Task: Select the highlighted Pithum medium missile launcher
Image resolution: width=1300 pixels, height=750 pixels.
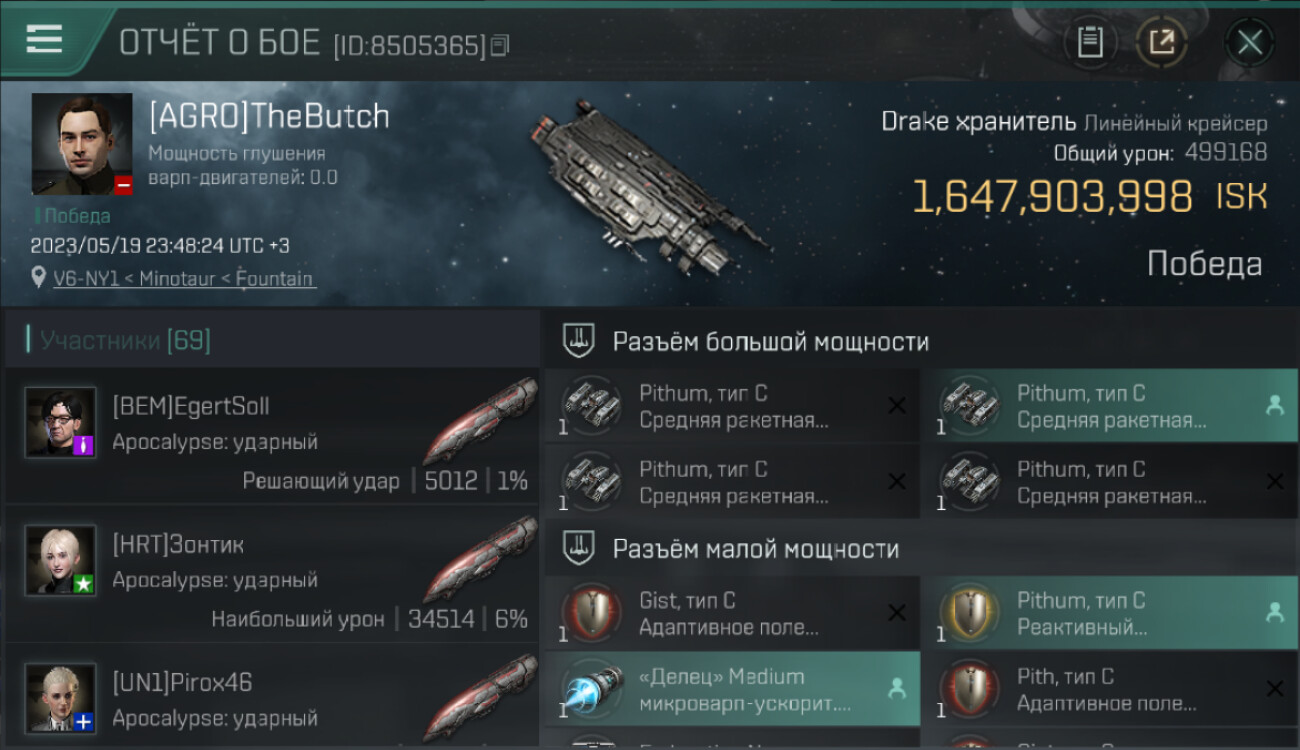Action: [1110, 406]
